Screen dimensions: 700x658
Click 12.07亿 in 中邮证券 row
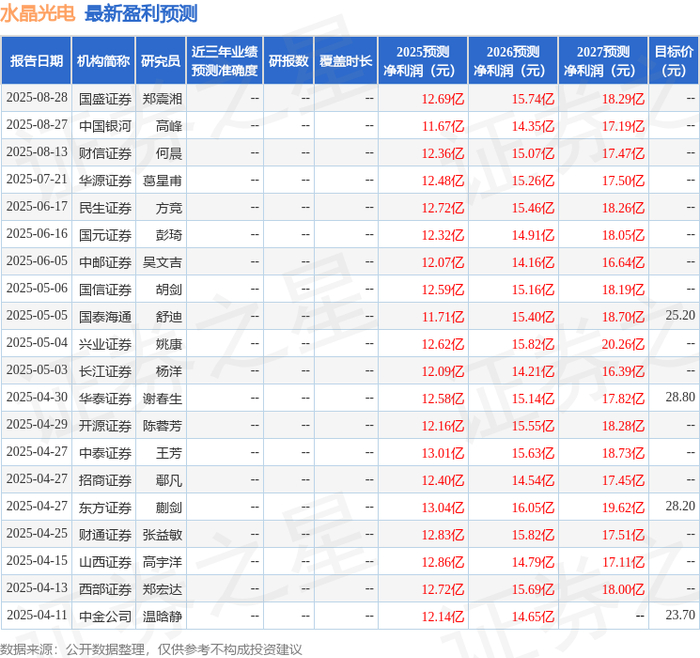coord(443,262)
